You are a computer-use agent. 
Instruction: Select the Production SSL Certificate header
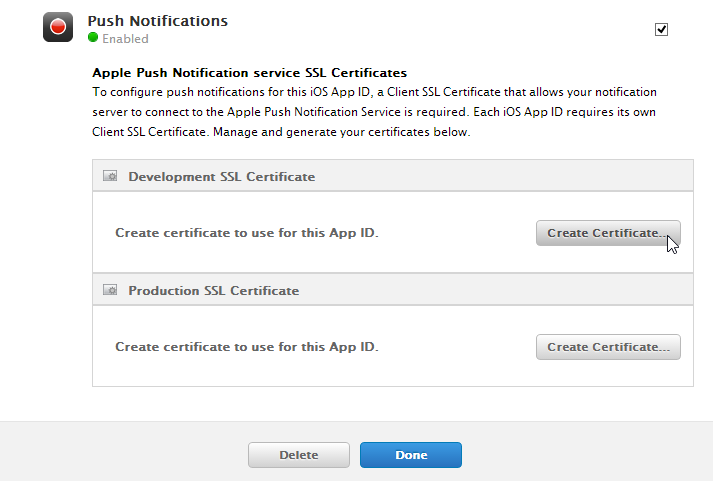point(393,290)
